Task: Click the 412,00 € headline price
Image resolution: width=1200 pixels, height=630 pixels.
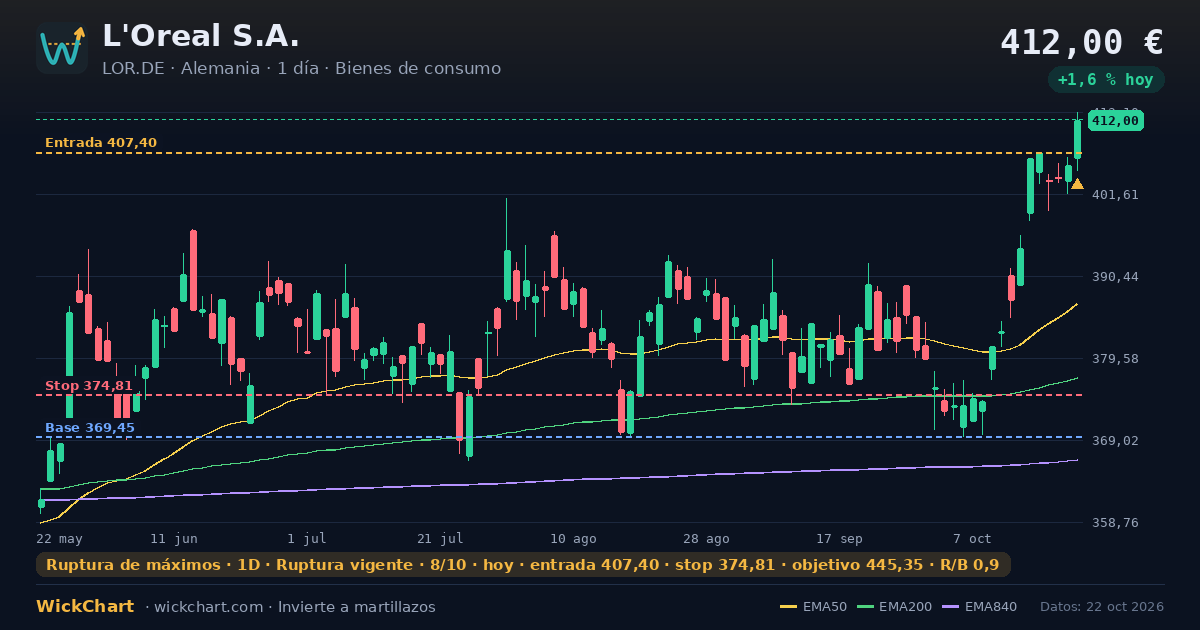Action: pyautogui.click(x=1082, y=42)
